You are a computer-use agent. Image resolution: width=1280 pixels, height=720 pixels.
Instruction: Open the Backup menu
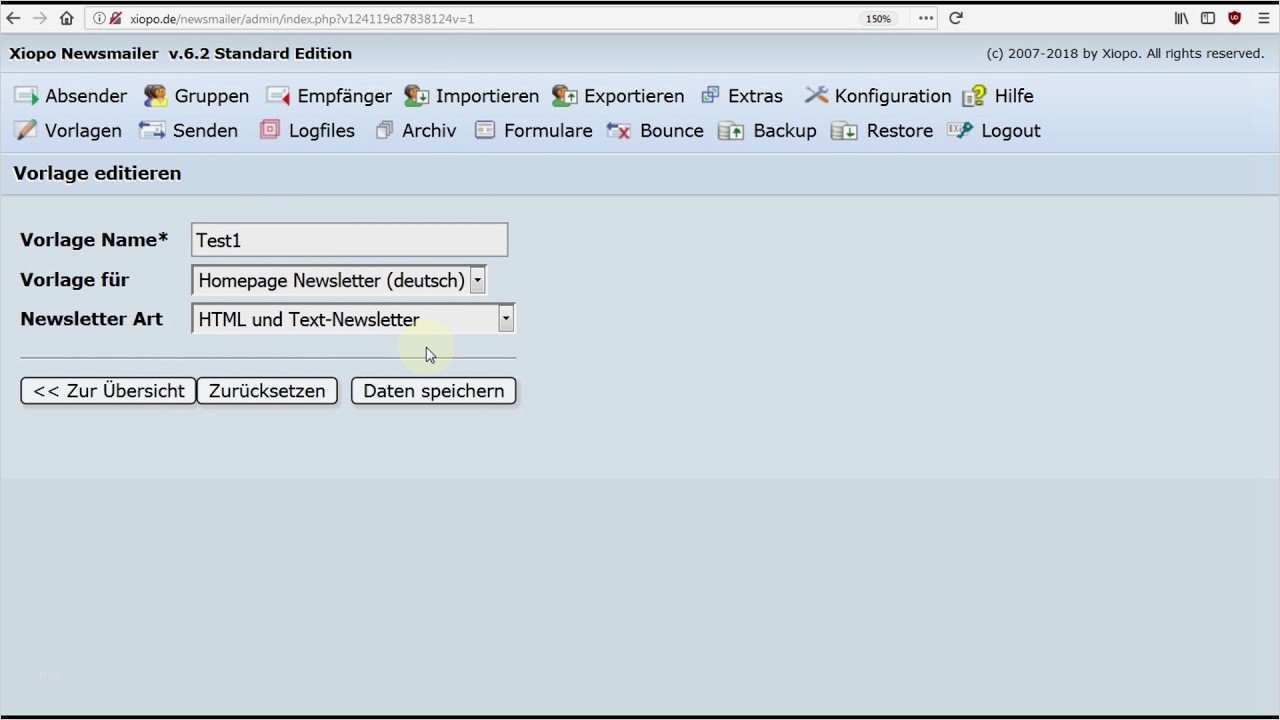click(785, 131)
